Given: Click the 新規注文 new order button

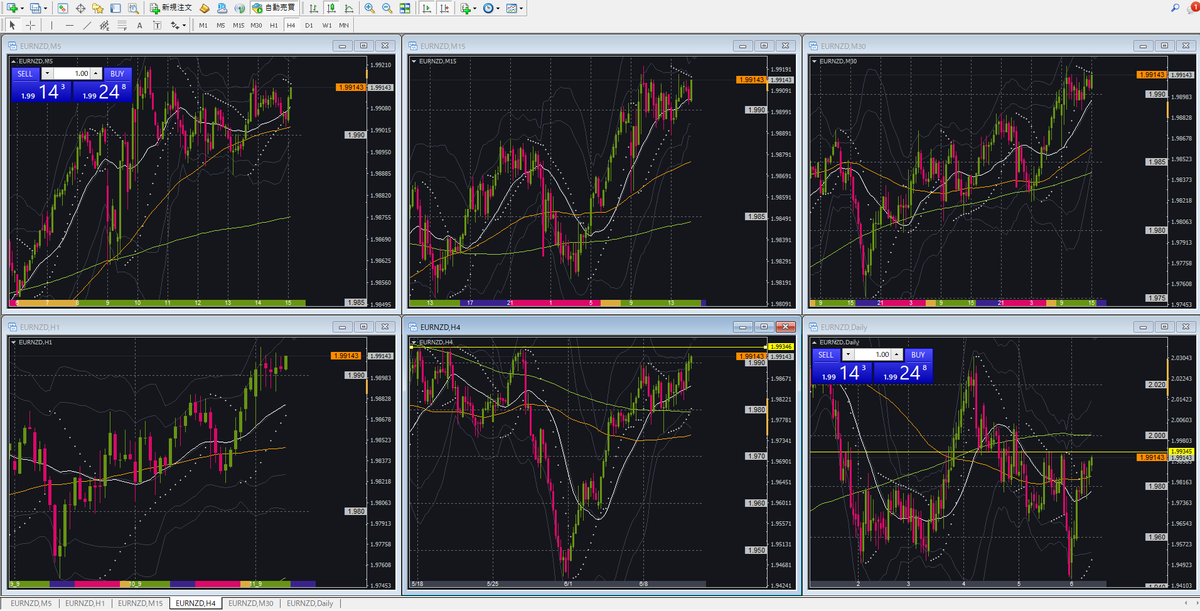Looking at the screenshot, I should click(x=171, y=8).
